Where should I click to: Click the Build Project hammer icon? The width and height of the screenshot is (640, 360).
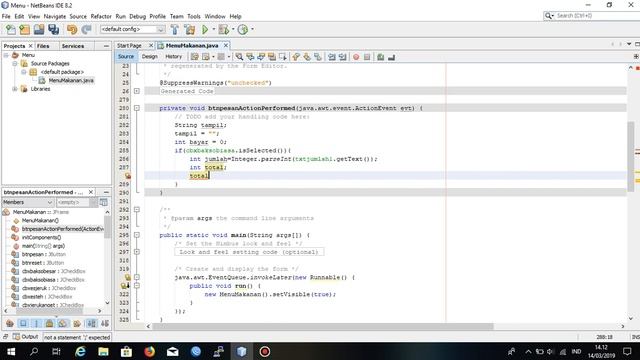pyautogui.click(x=174, y=29)
